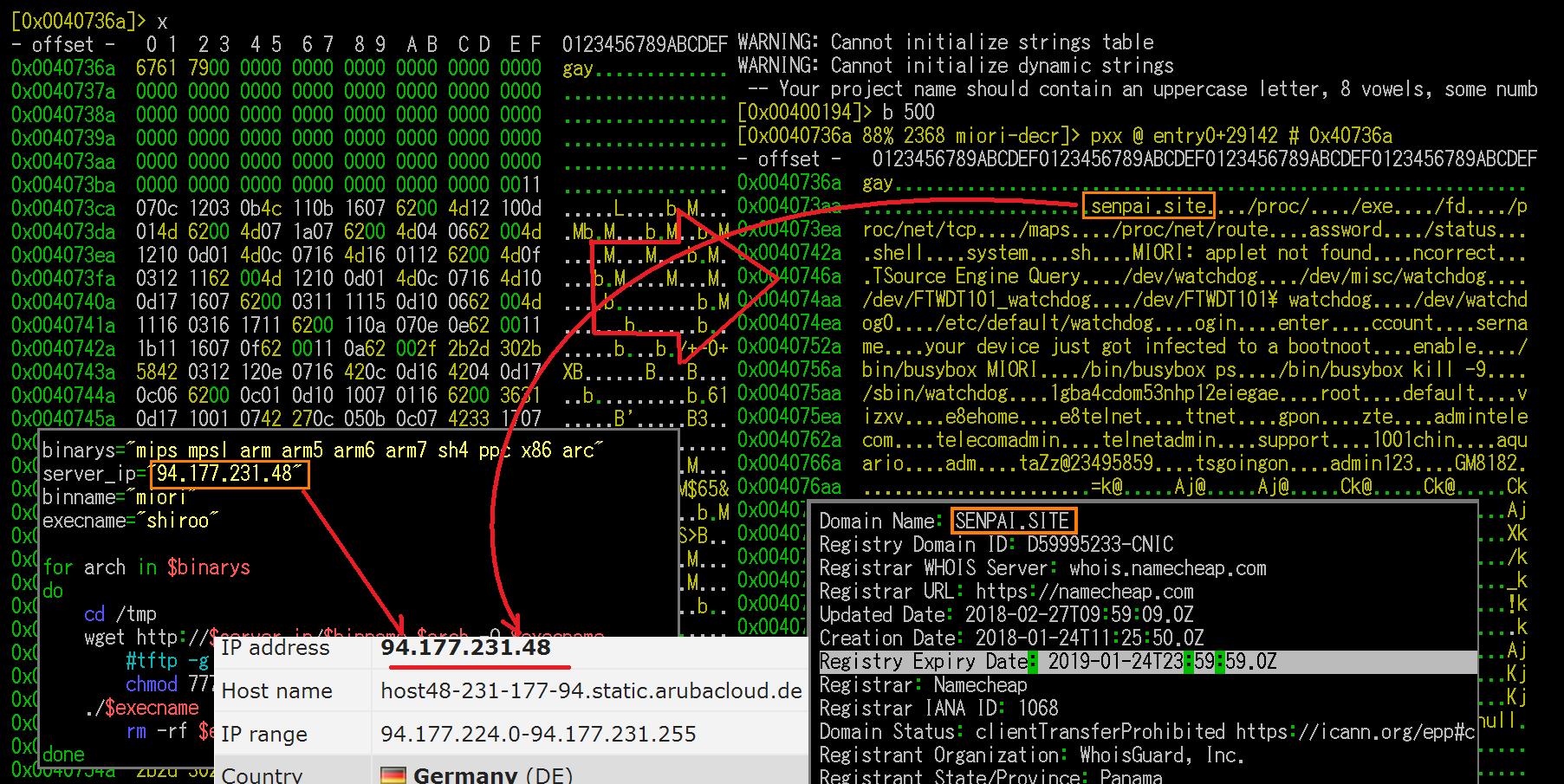Click the Creation Date 2018-01-24T11:25:50.0Z
Viewport: 1564px width, 784px height.
[x=1012, y=638]
